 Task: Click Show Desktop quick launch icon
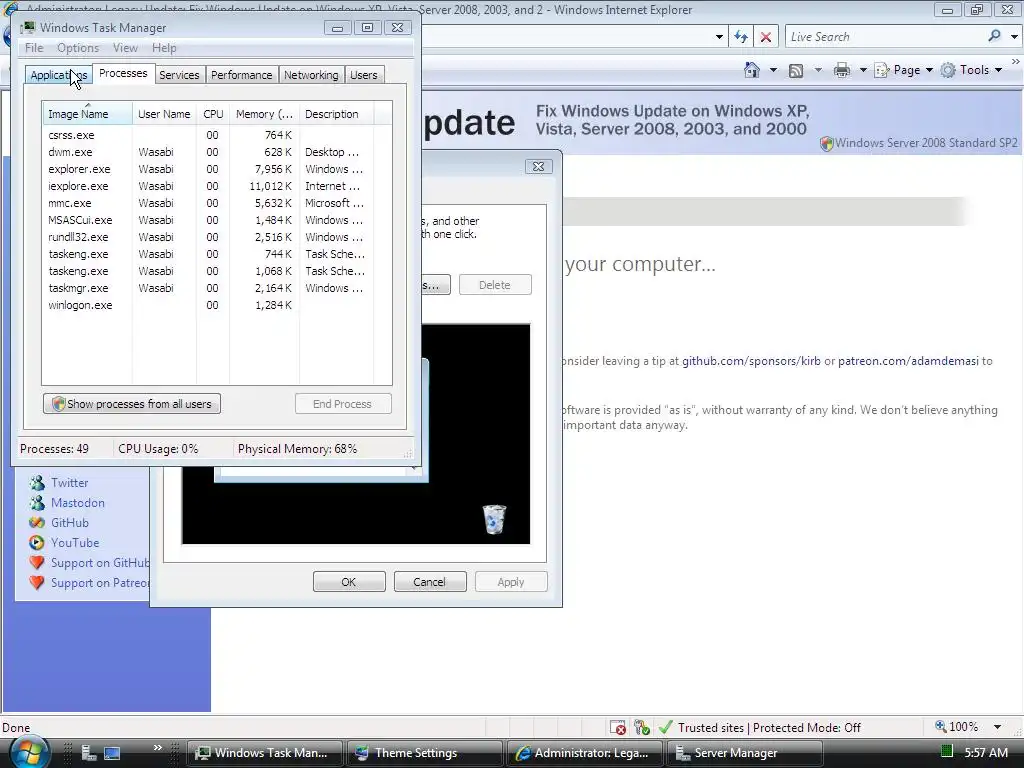112,752
